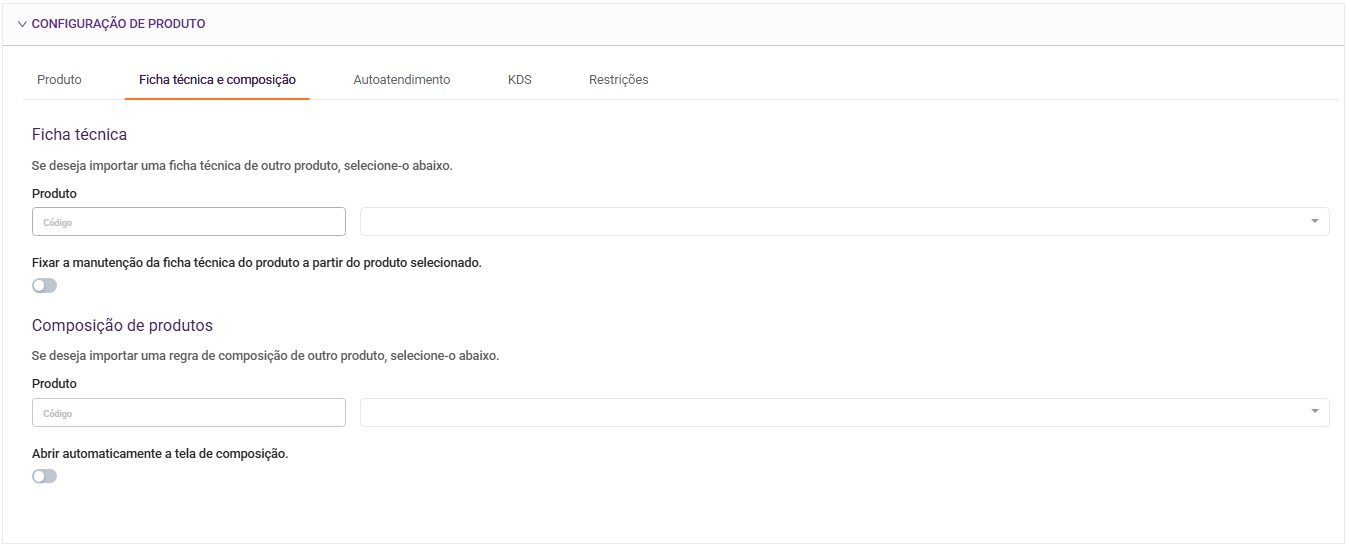Open the Autoatendimento tab

pos(401,80)
